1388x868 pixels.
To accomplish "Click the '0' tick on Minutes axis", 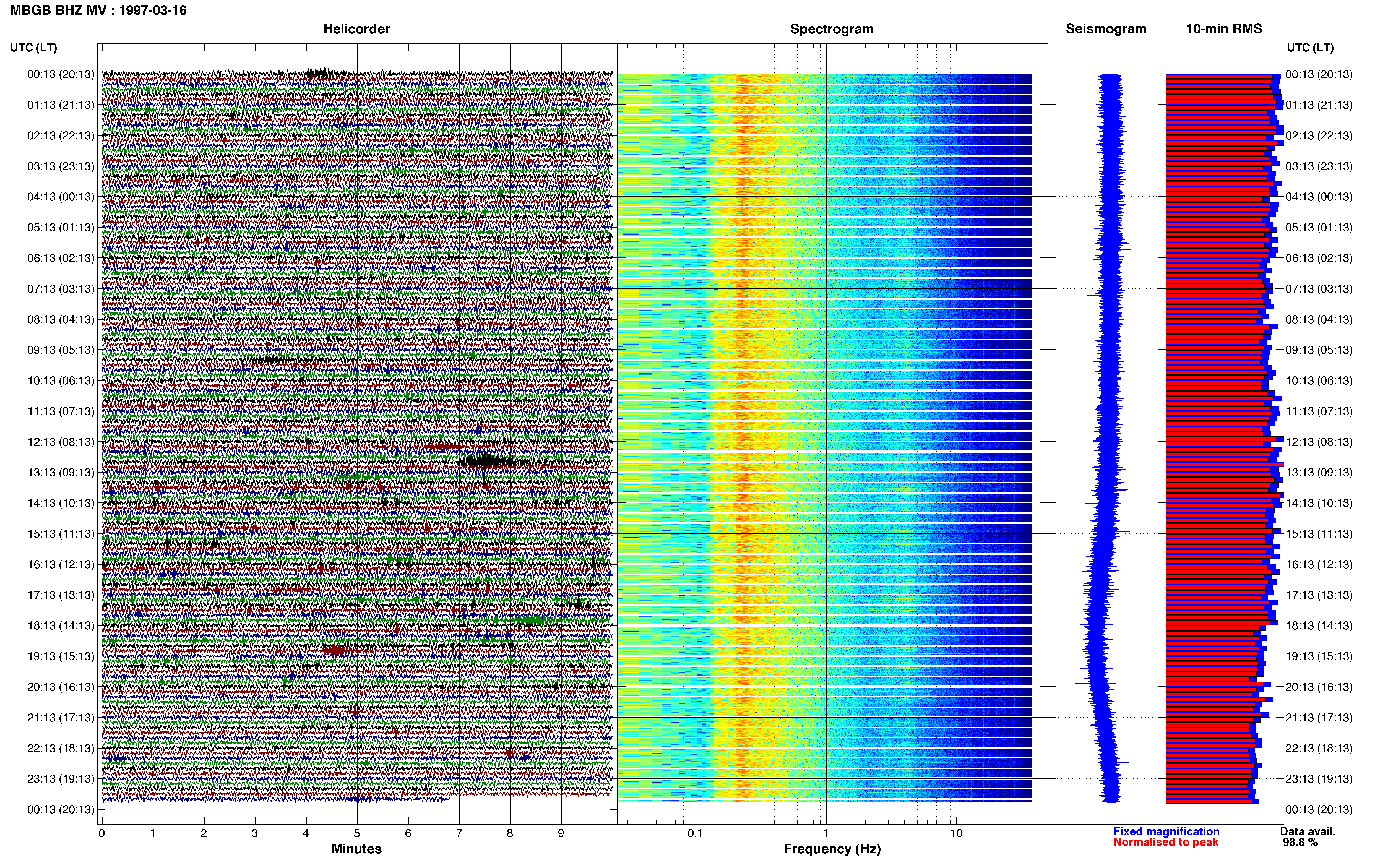I will (101, 833).
